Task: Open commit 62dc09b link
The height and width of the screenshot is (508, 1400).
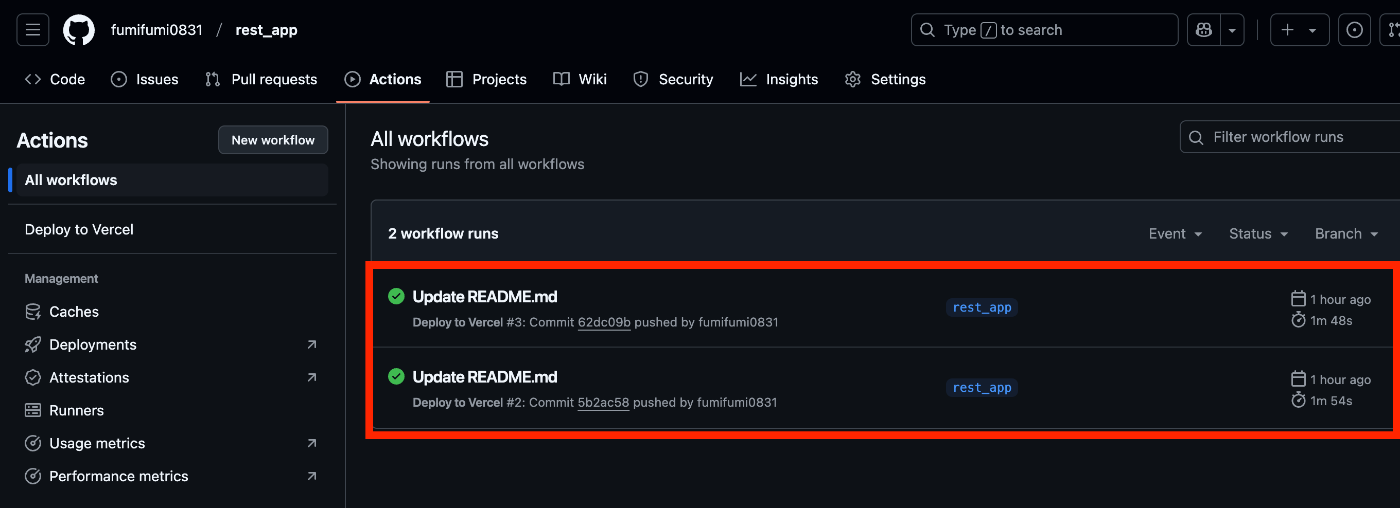Action: pyautogui.click(x=604, y=322)
